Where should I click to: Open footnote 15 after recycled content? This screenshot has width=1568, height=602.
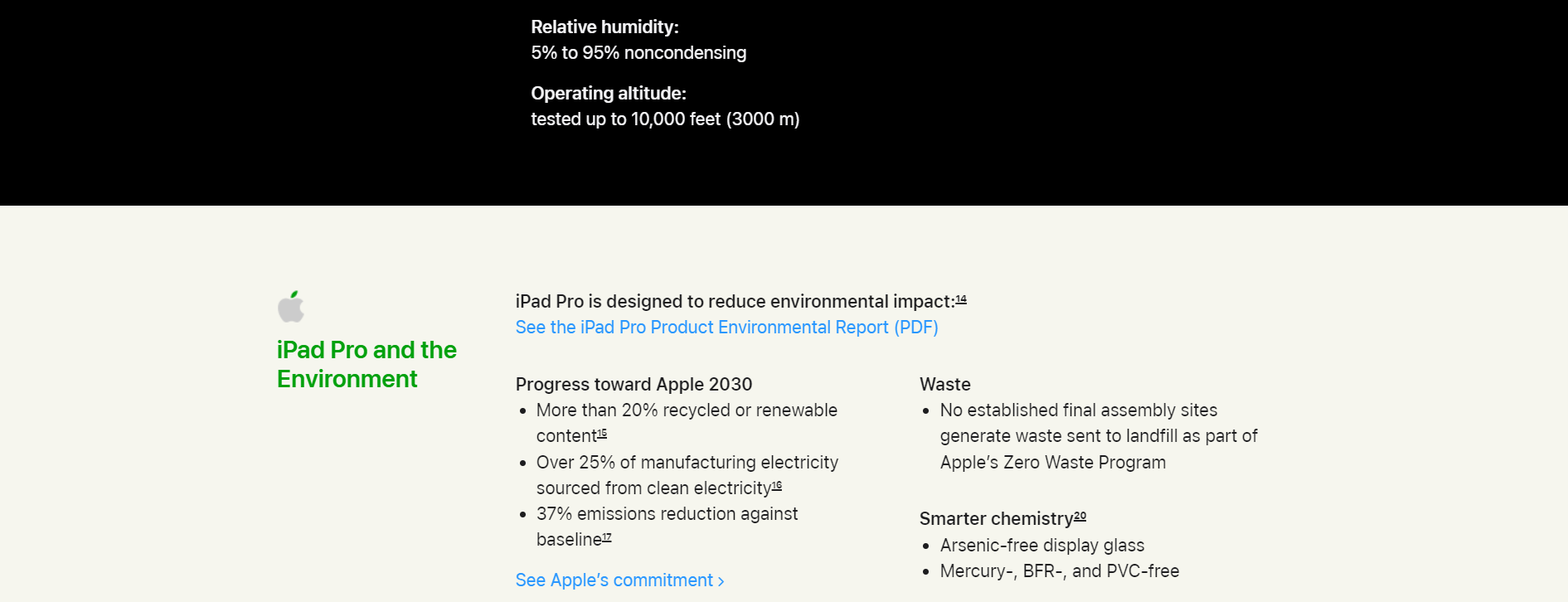(602, 434)
